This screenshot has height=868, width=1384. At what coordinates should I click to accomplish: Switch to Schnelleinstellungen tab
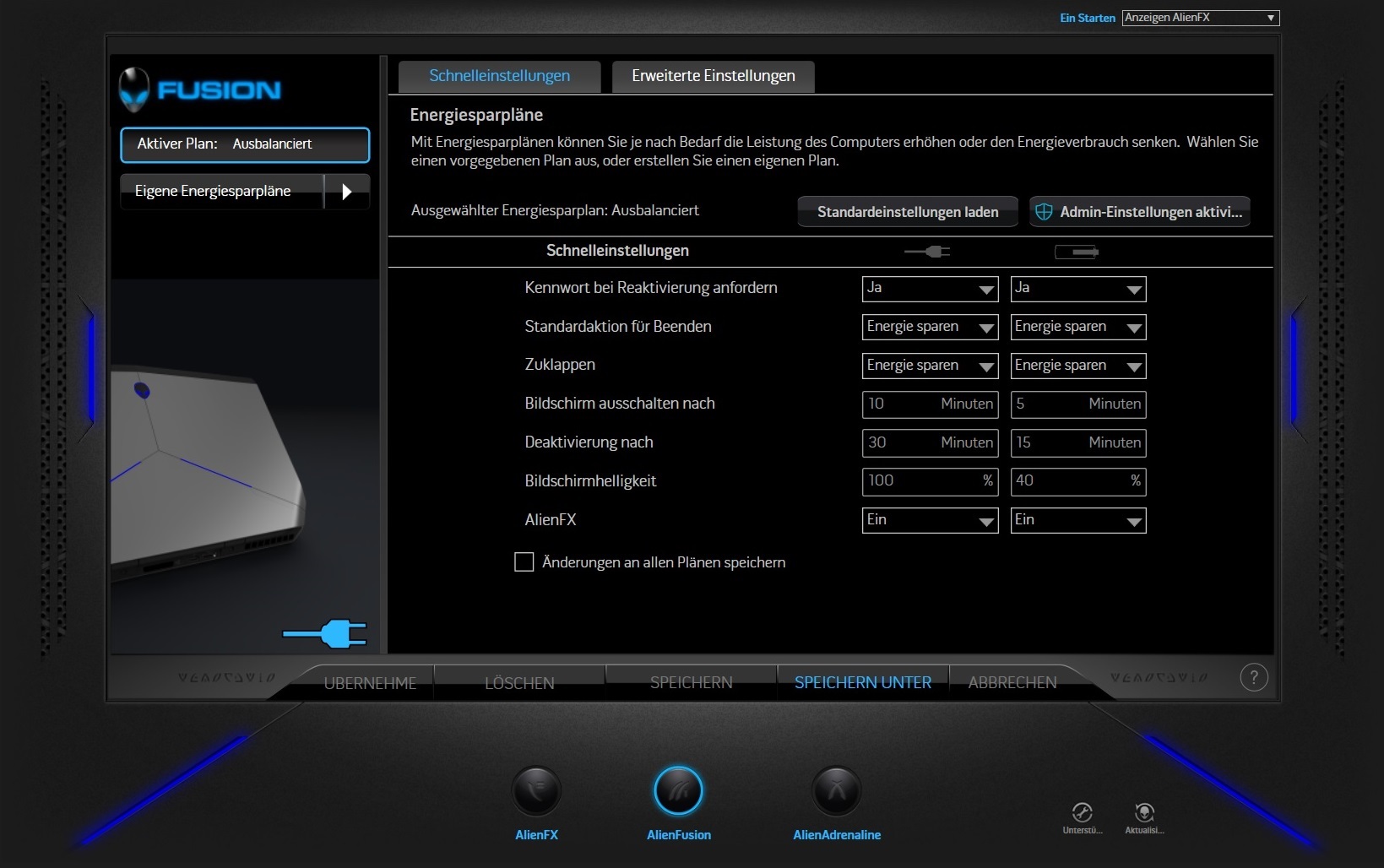tap(499, 76)
